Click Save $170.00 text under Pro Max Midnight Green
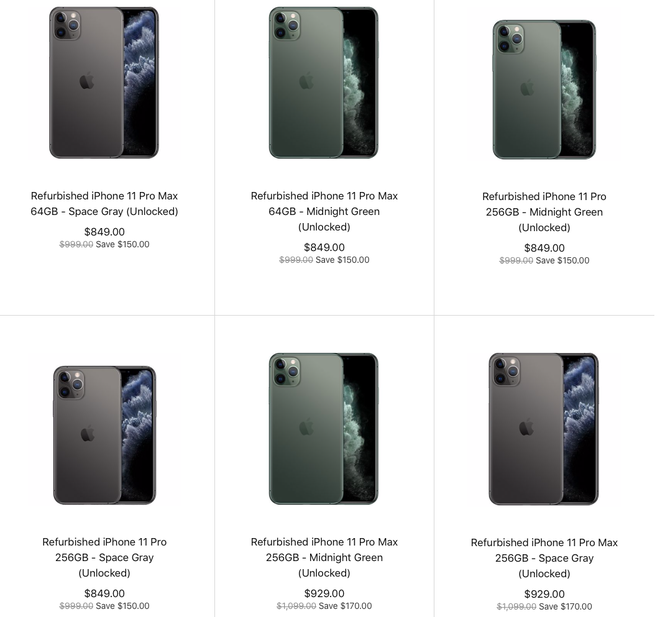The height and width of the screenshot is (617, 660). tap(345, 606)
